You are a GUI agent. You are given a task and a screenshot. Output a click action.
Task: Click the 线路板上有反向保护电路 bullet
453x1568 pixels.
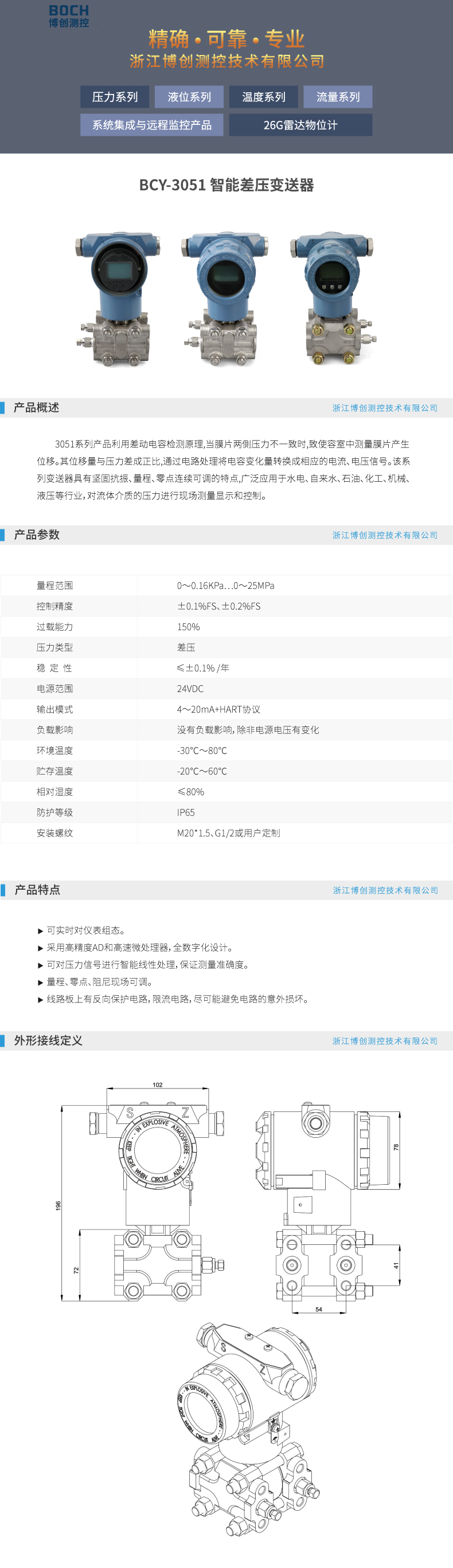(174, 999)
